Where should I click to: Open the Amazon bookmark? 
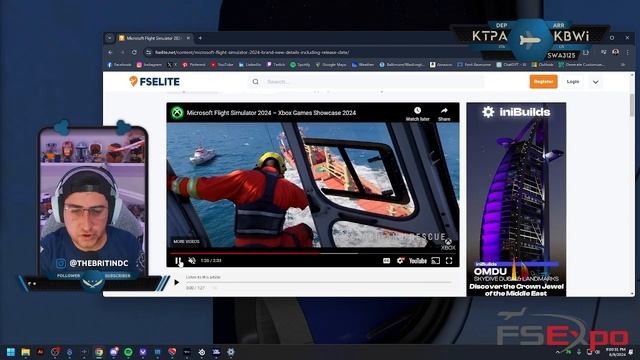tap(441, 64)
